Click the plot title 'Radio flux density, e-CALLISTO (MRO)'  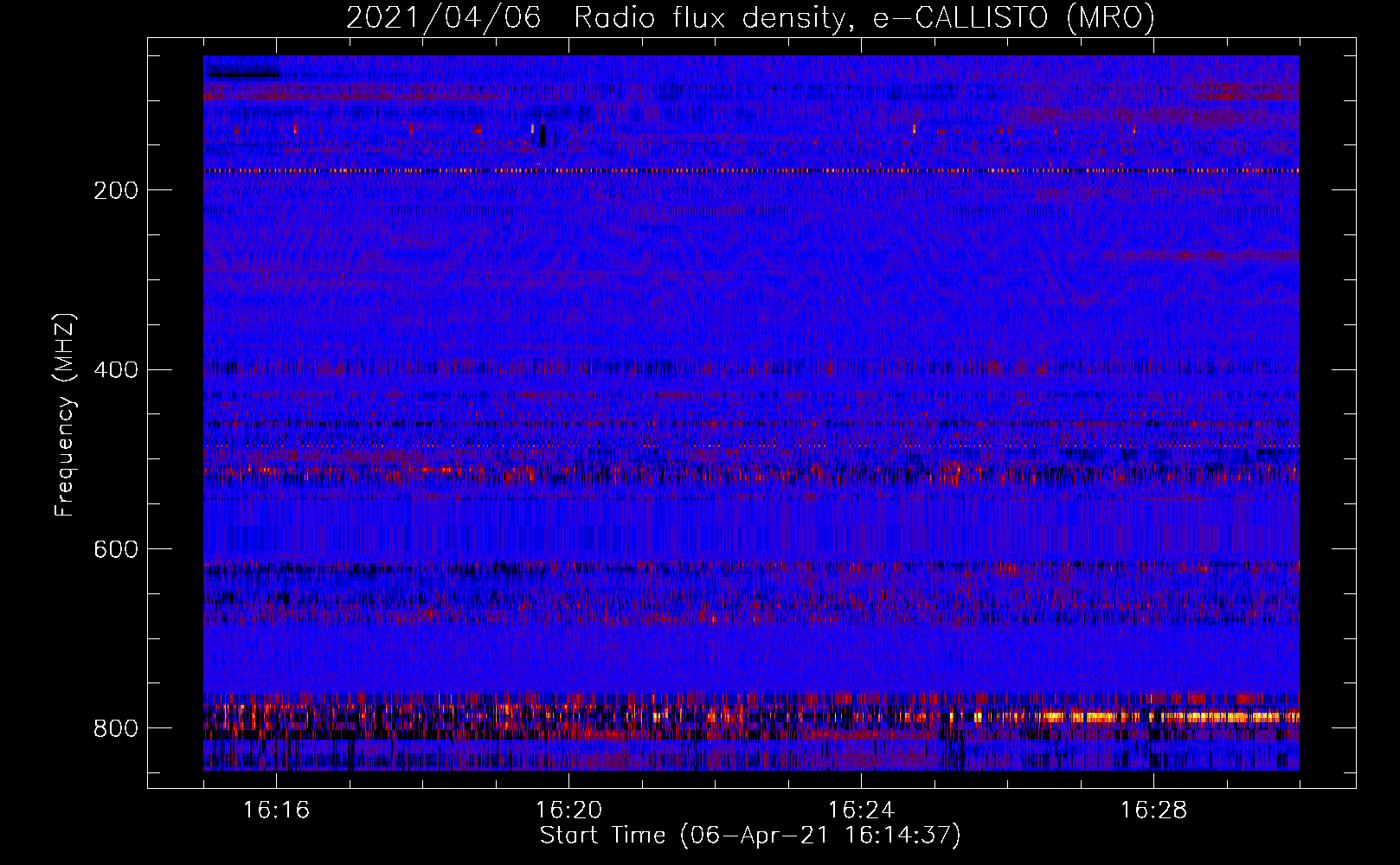[864, 17]
